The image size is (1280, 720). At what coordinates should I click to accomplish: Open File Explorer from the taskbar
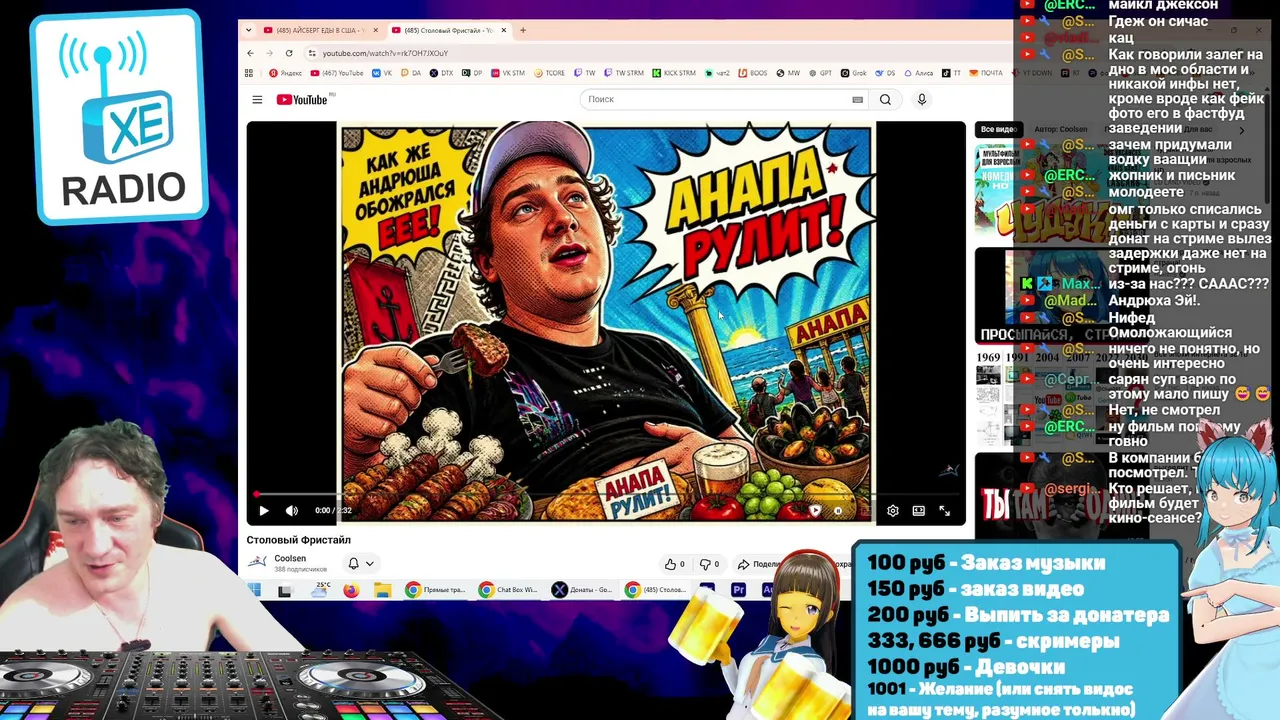pyautogui.click(x=382, y=590)
